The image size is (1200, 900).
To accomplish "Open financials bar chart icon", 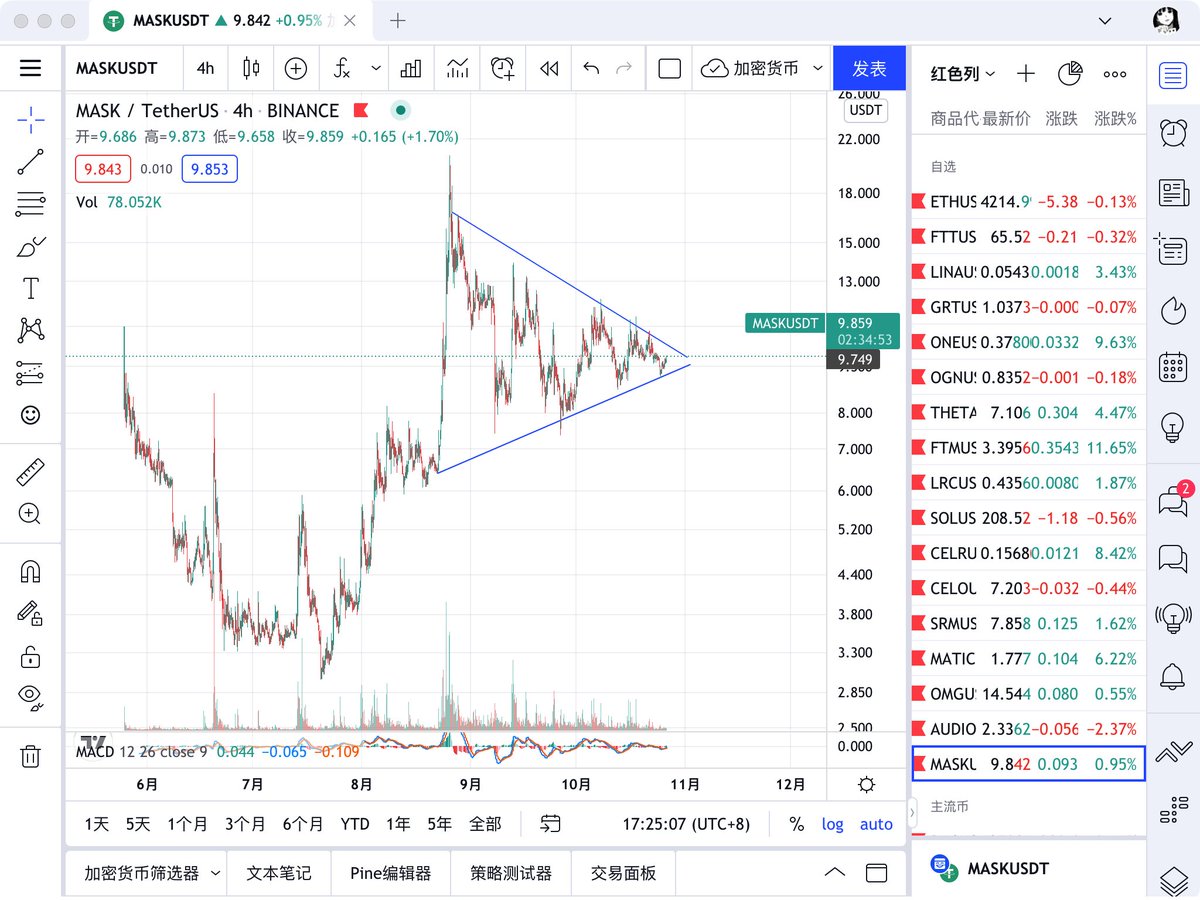I will coord(411,68).
